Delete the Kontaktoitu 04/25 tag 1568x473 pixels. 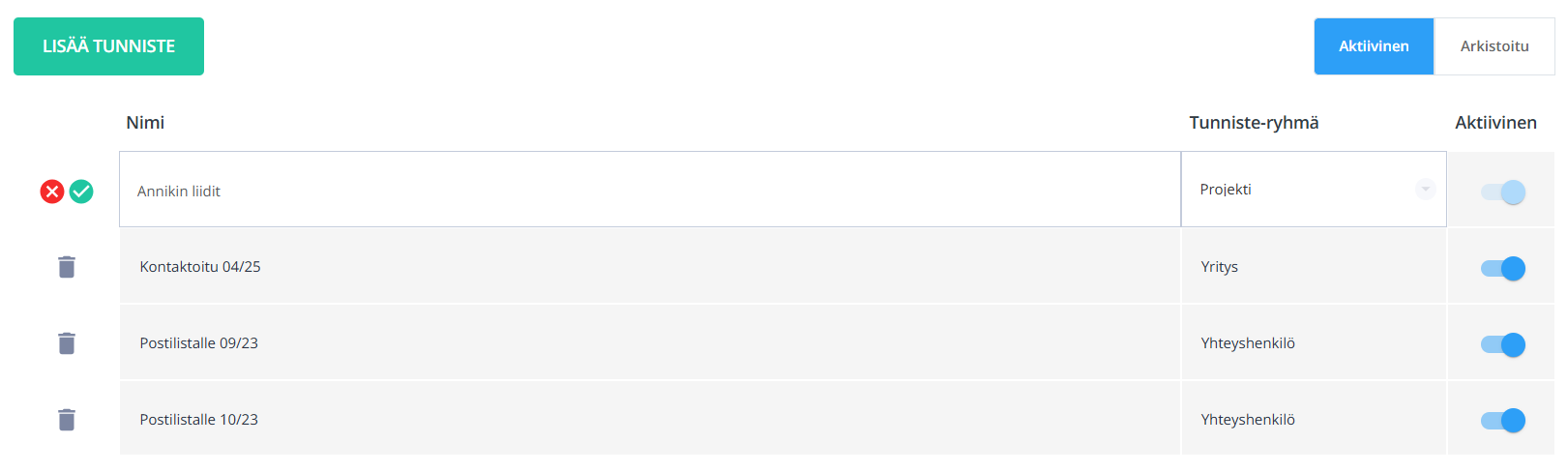[x=67, y=267]
